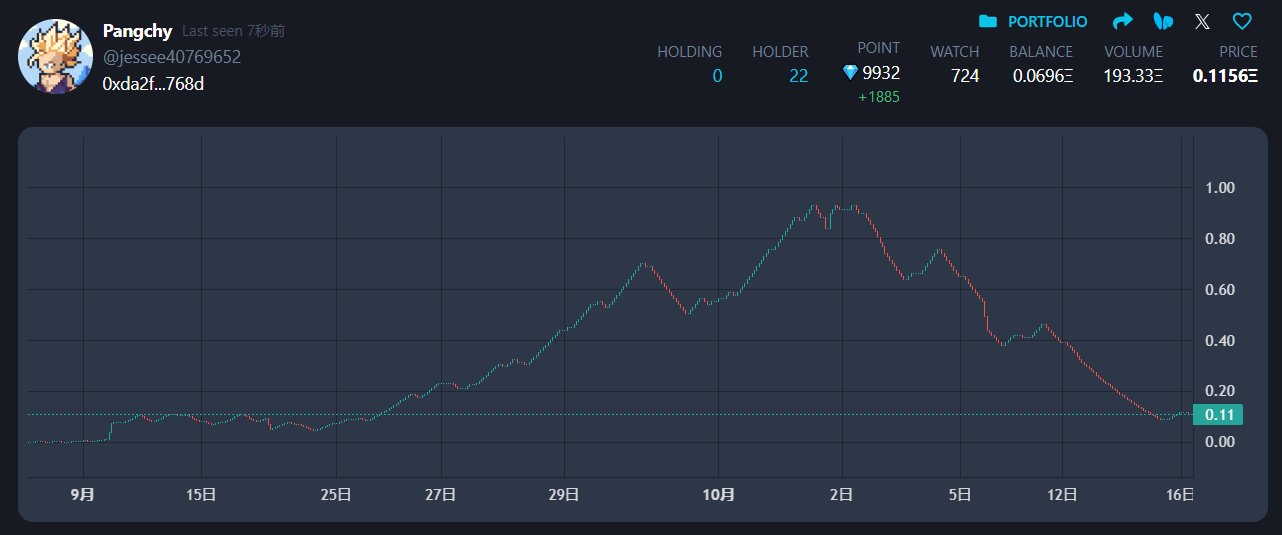The image size is (1282, 535).
Task: Click the share arrow icon
Action: [1122, 21]
